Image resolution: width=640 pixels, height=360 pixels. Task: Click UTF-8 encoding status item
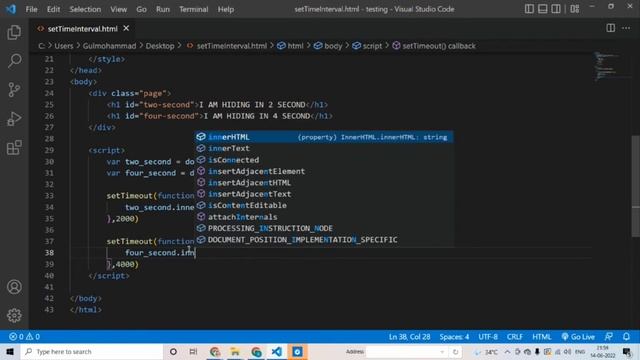pos(488,337)
